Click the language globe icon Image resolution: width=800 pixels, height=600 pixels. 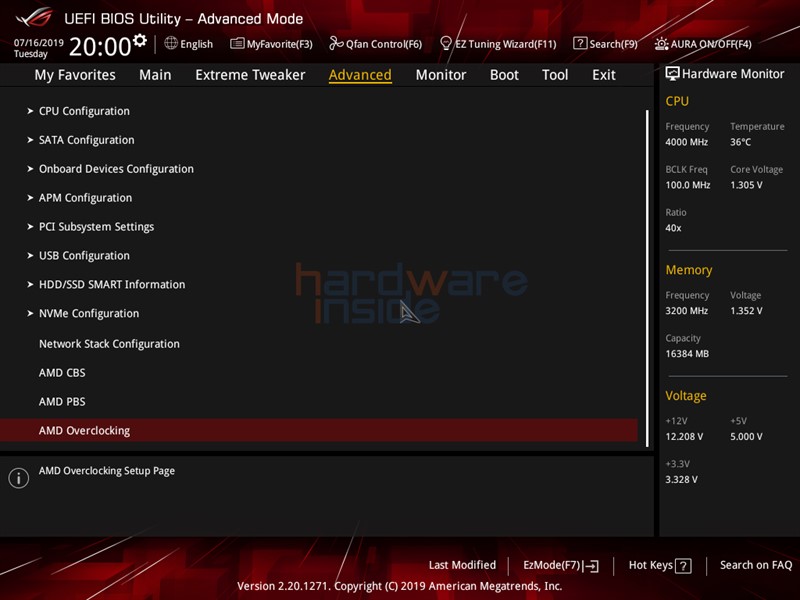coord(171,43)
